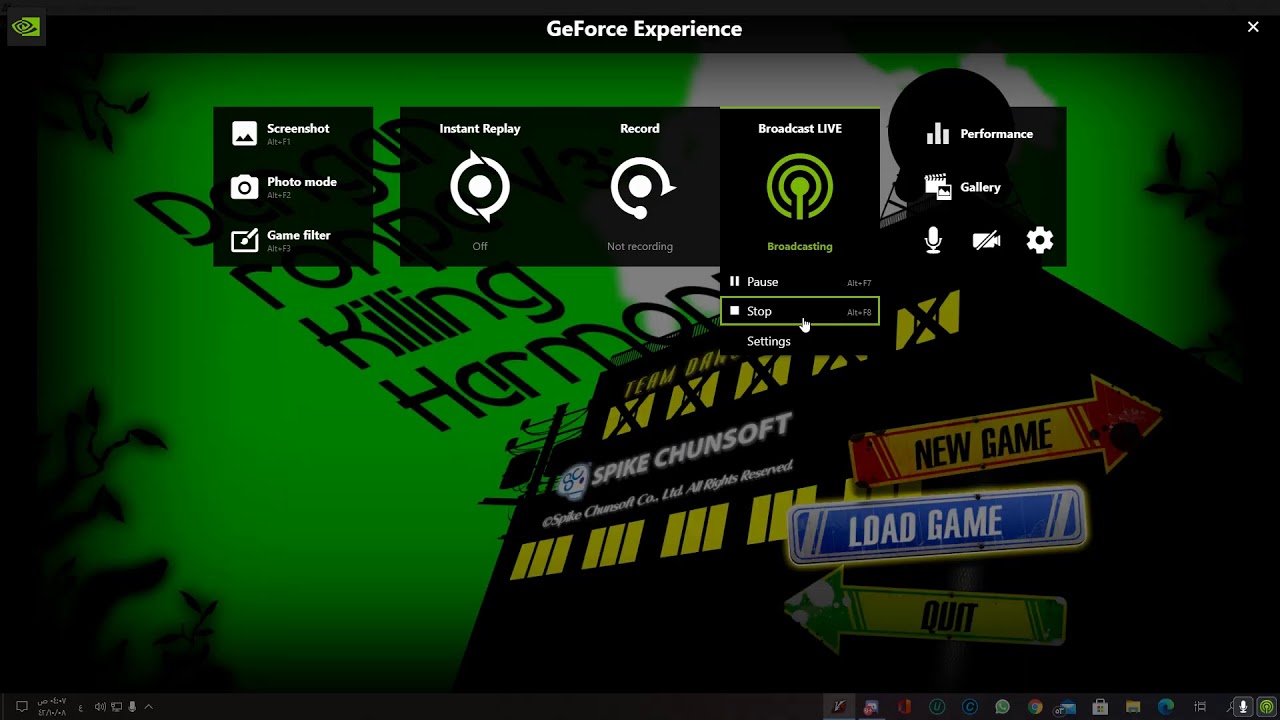Open the Record menu
Viewport: 1280px width, 720px height.
[640, 187]
